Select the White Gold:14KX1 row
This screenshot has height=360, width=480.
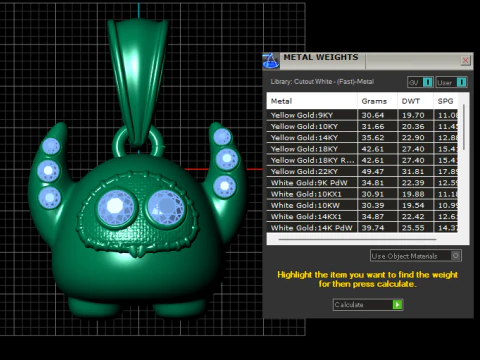[x=362, y=217]
